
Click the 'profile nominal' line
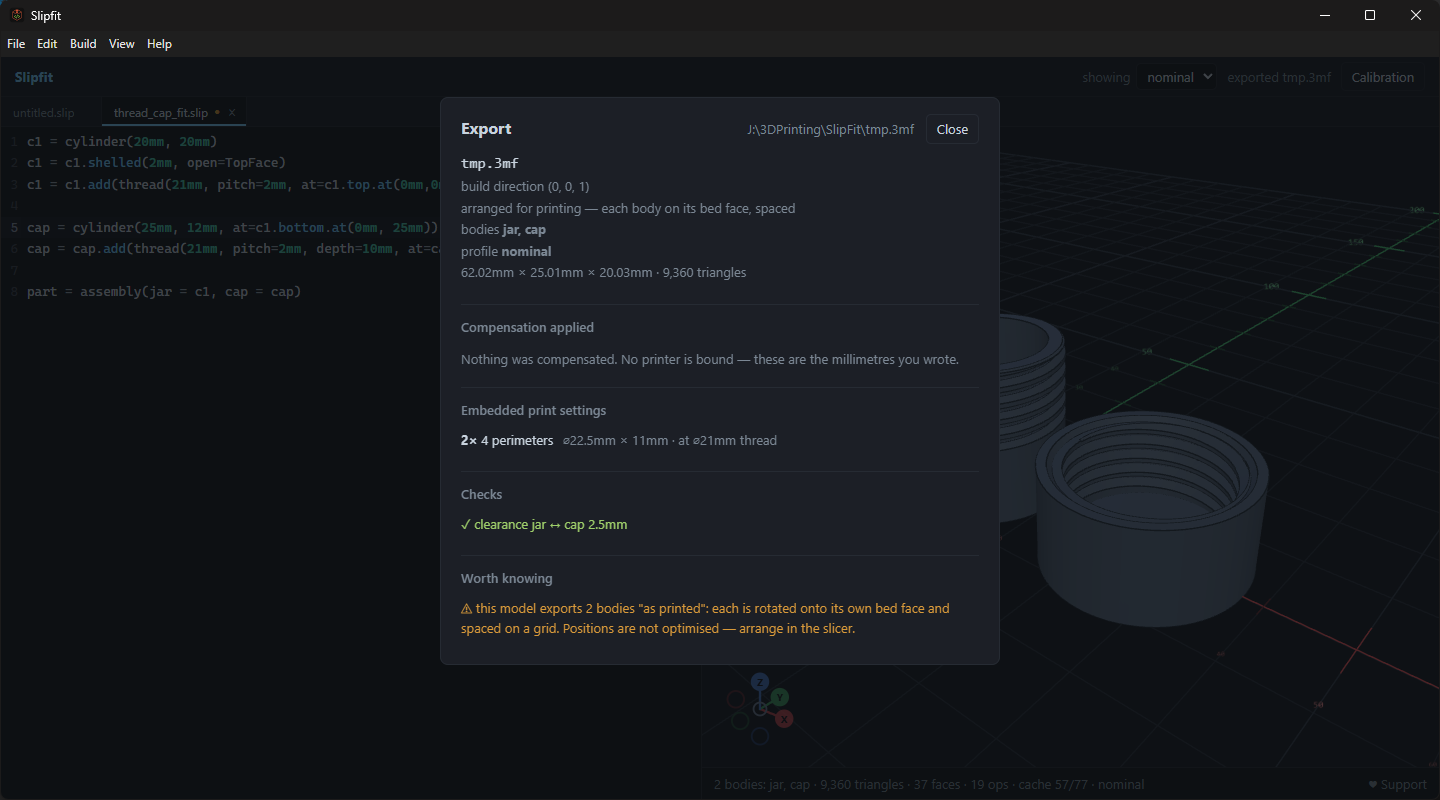click(x=506, y=251)
